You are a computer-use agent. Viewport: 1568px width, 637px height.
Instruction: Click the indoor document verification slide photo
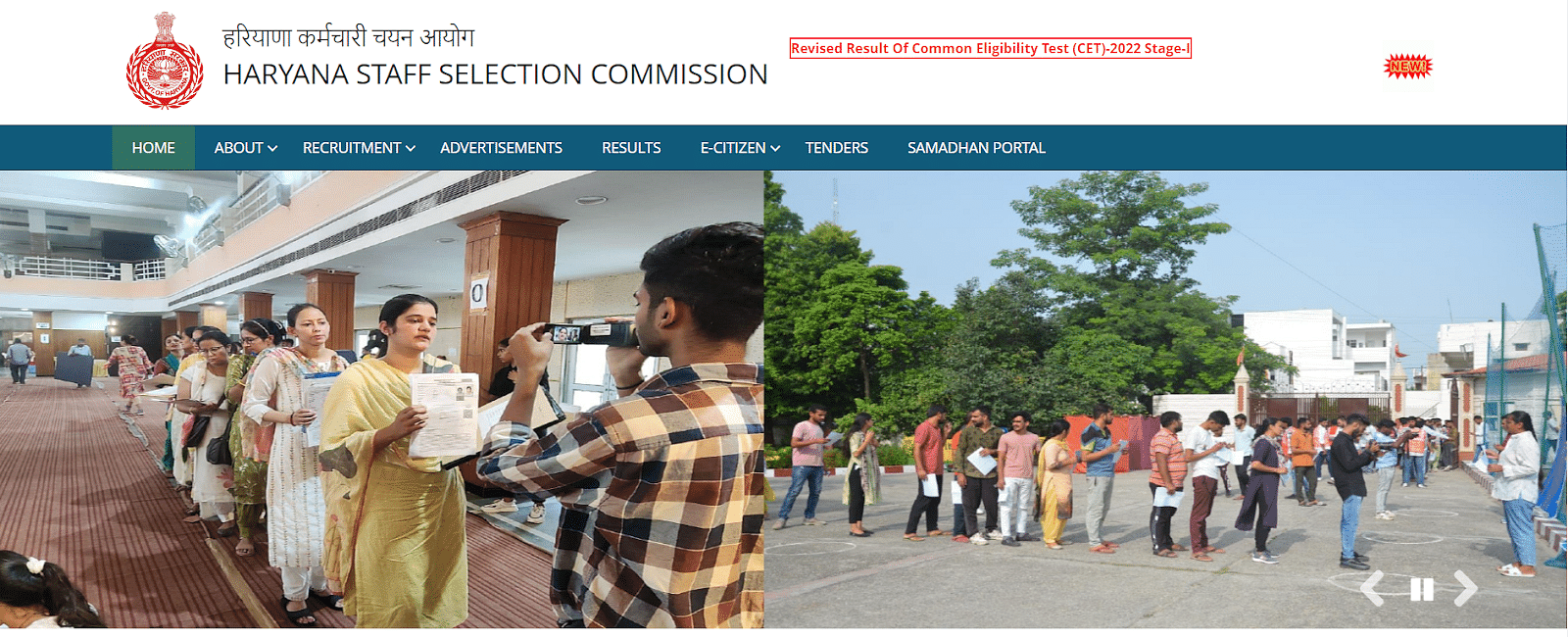pos(381,400)
